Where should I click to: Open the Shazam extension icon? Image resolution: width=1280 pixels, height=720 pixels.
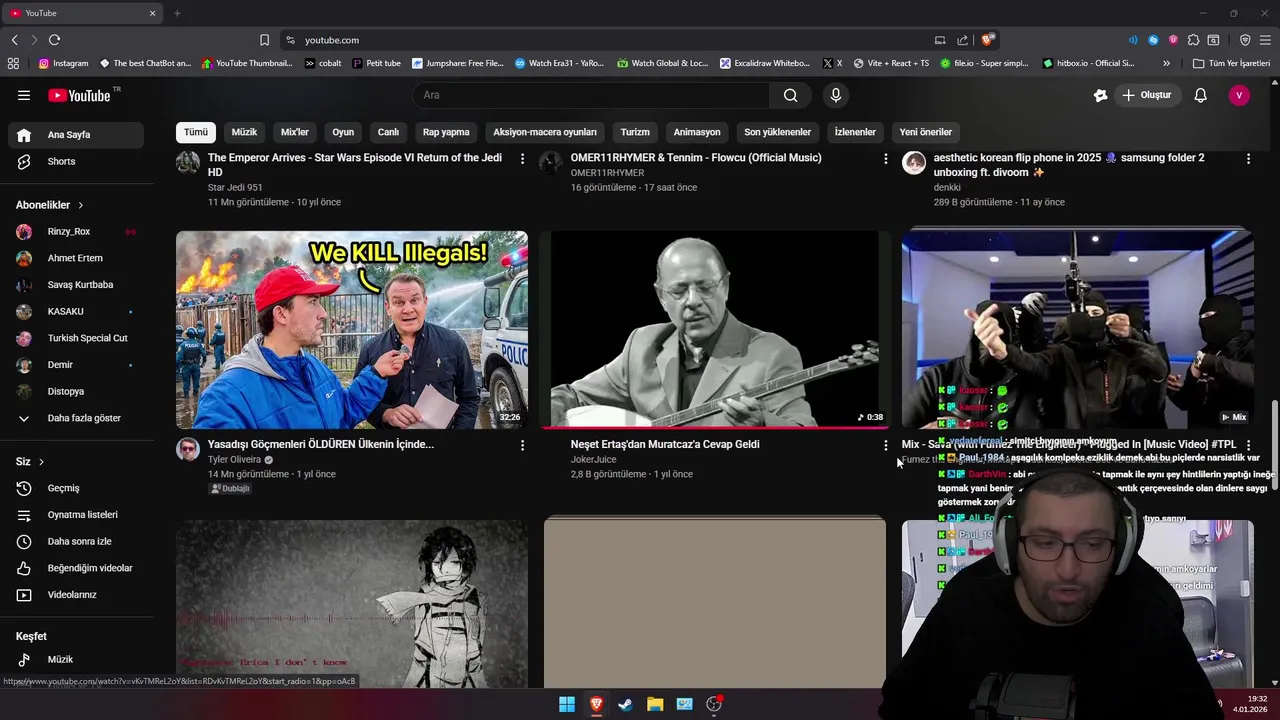point(1153,40)
